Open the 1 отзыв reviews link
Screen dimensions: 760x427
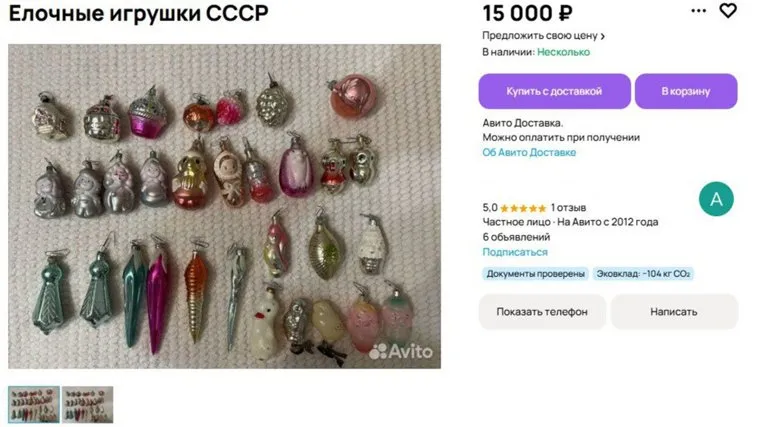568,208
